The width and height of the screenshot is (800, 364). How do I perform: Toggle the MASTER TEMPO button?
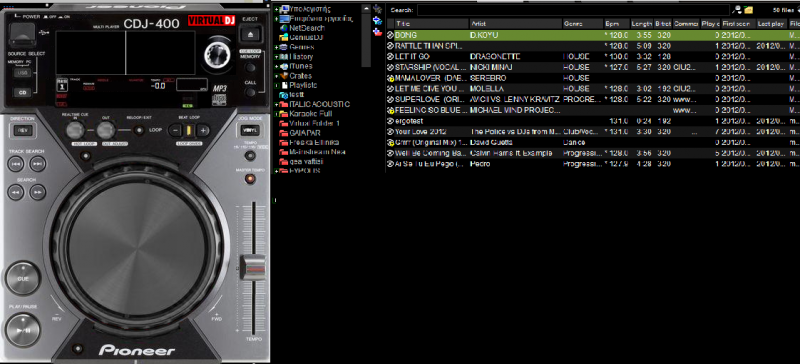coord(250,179)
